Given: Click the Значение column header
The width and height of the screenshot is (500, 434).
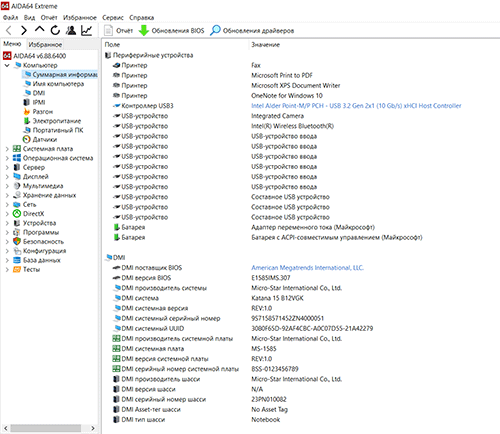Looking at the screenshot, I should coord(266,45).
